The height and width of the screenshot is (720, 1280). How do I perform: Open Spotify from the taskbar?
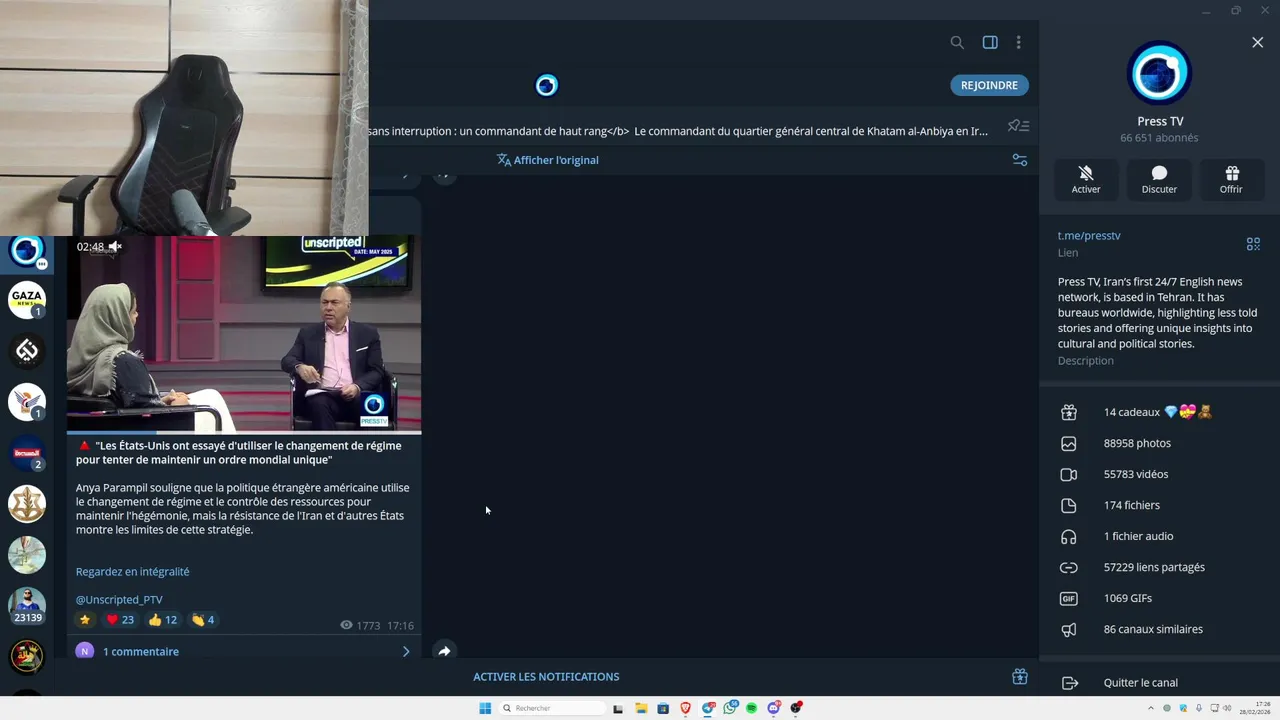coord(751,708)
